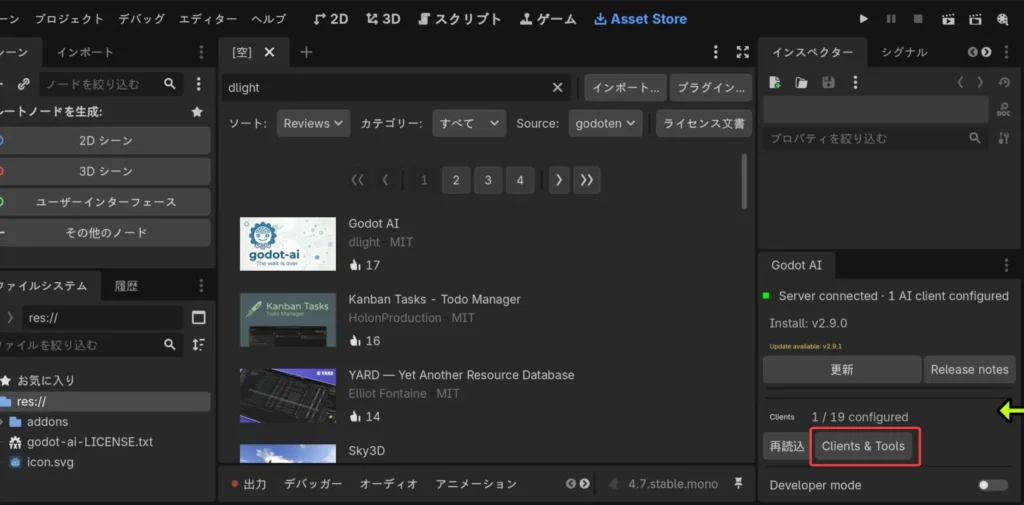Choose その他のノード as root

click(104, 233)
